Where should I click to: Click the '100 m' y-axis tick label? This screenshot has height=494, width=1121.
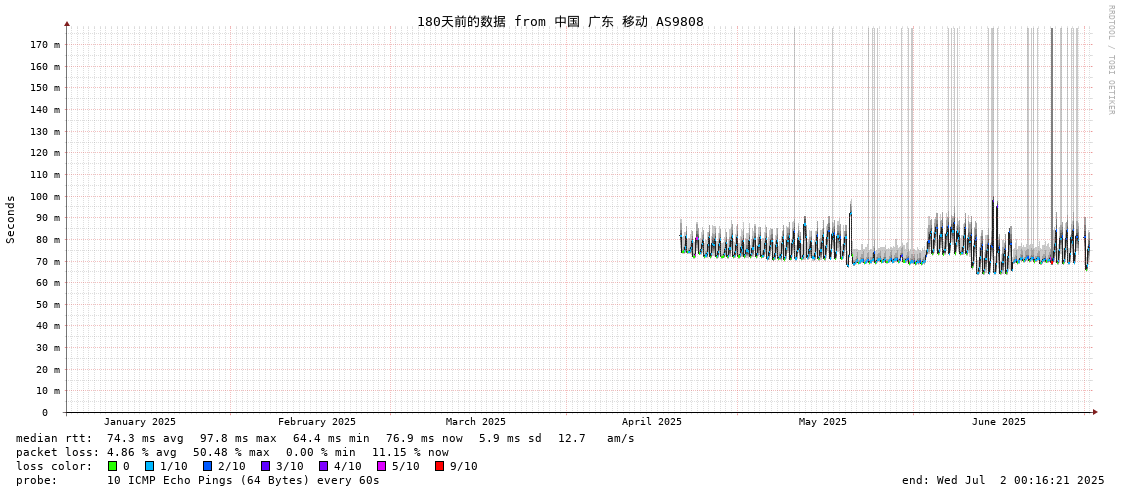click(46, 196)
